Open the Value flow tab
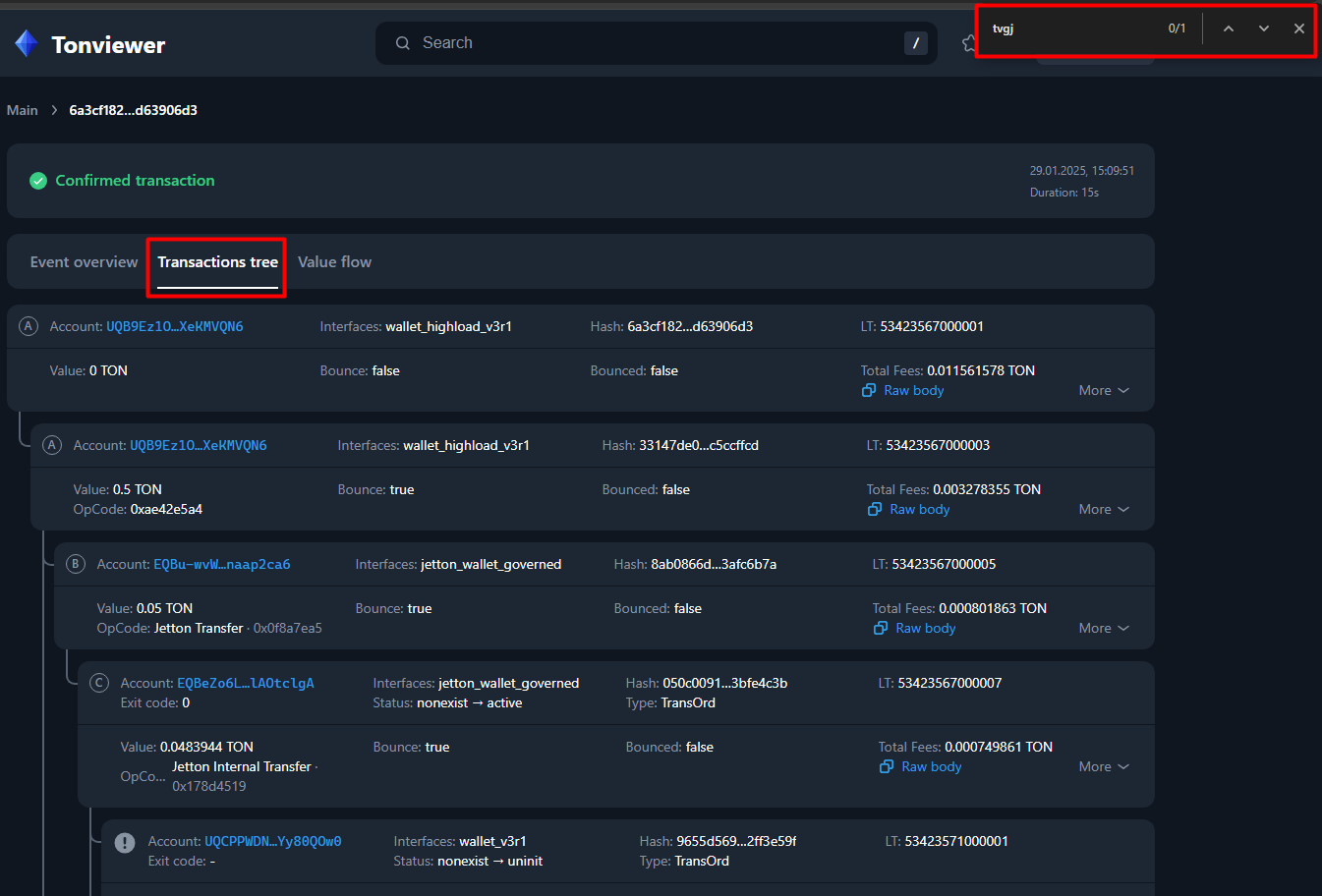 tap(334, 262)
